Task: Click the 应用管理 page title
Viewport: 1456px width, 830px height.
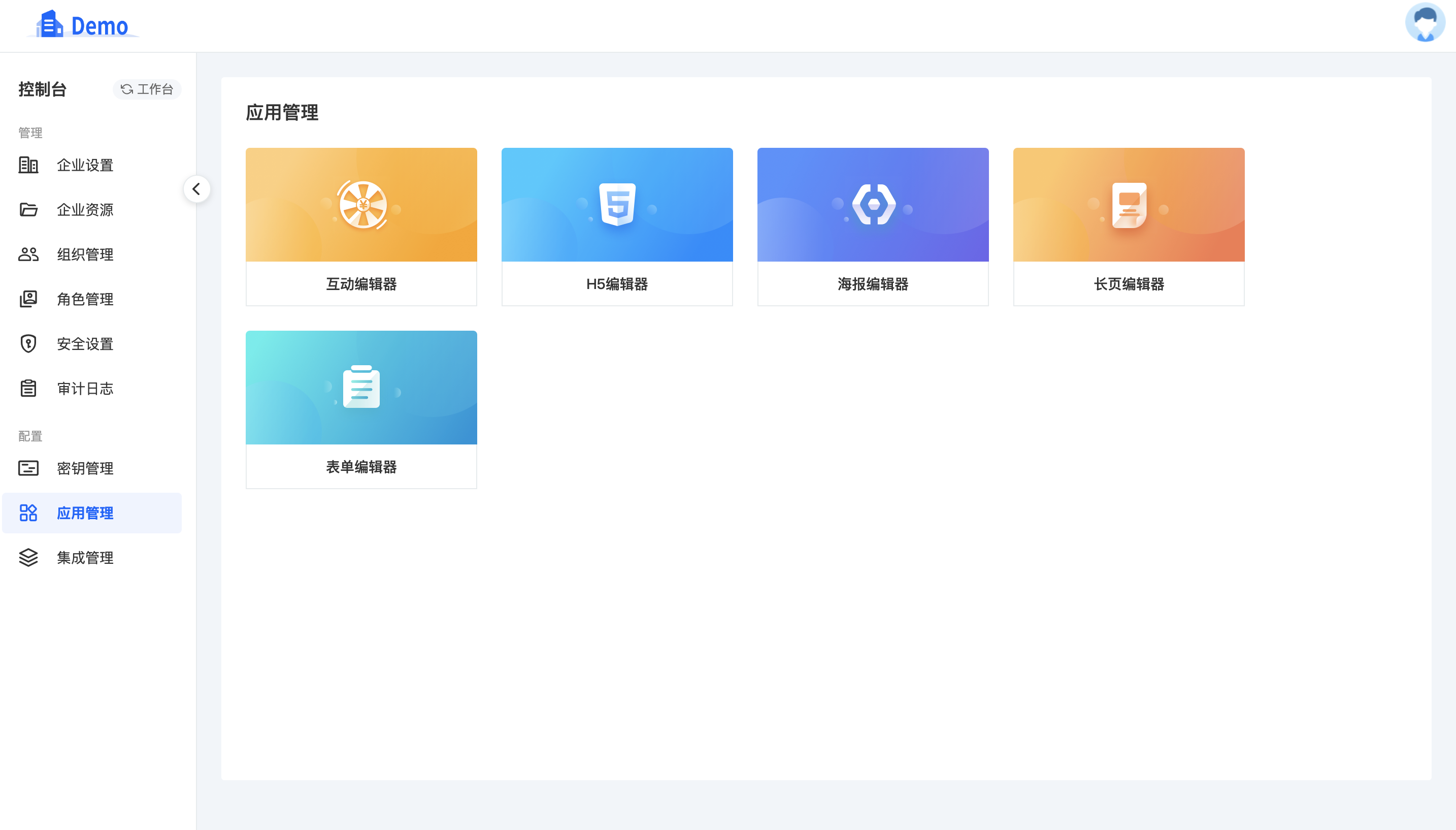Action: (x=282, y=112)
